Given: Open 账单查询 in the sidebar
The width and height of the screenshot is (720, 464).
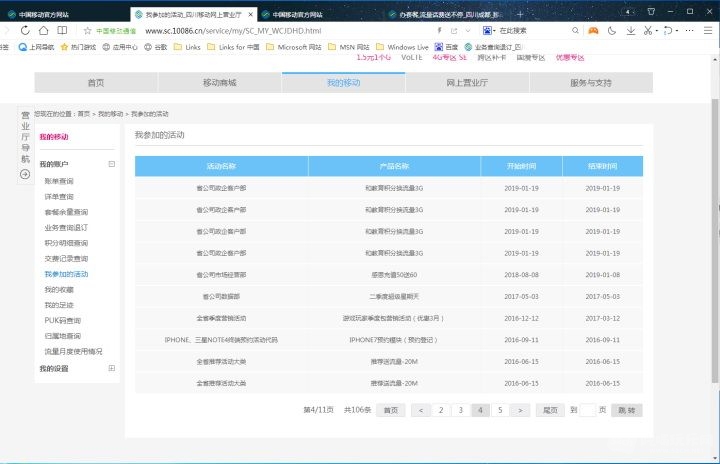Looking at the screenshot, I should point(59,181).
